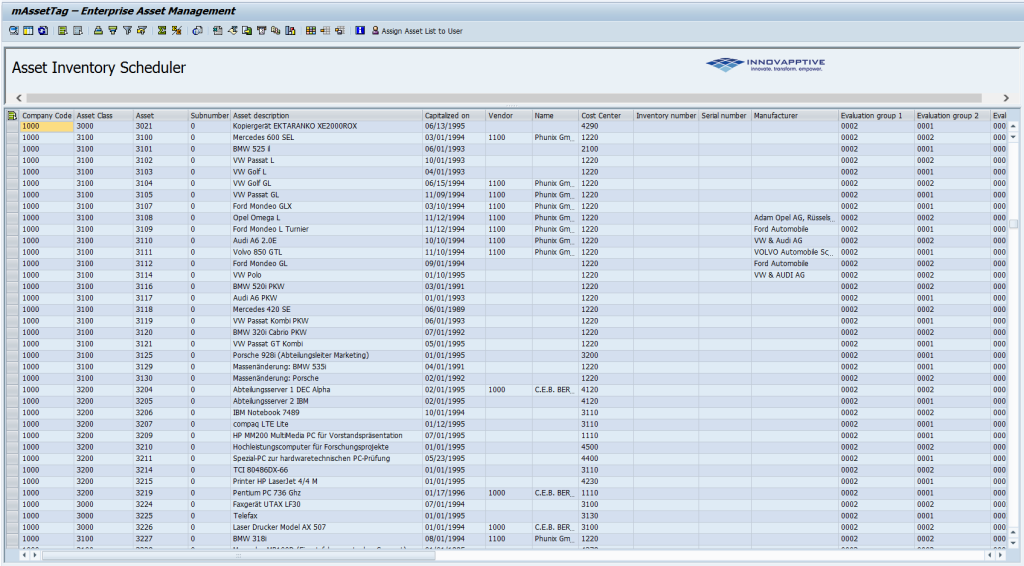Click the bottom horizontal scrollbar left arrow

click(x=24, y=555)
